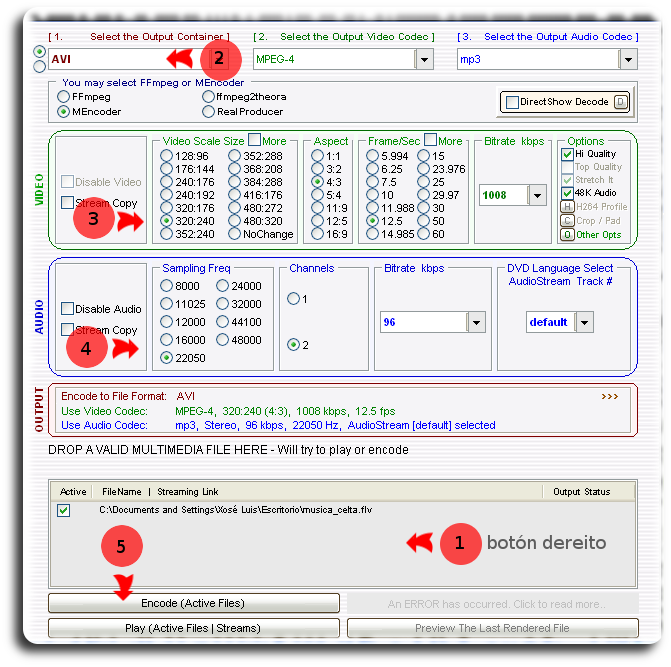Expand the video bitrate 1008 dropdown
This screenshot has width=671, height=667.
click(x=538, y=196)
